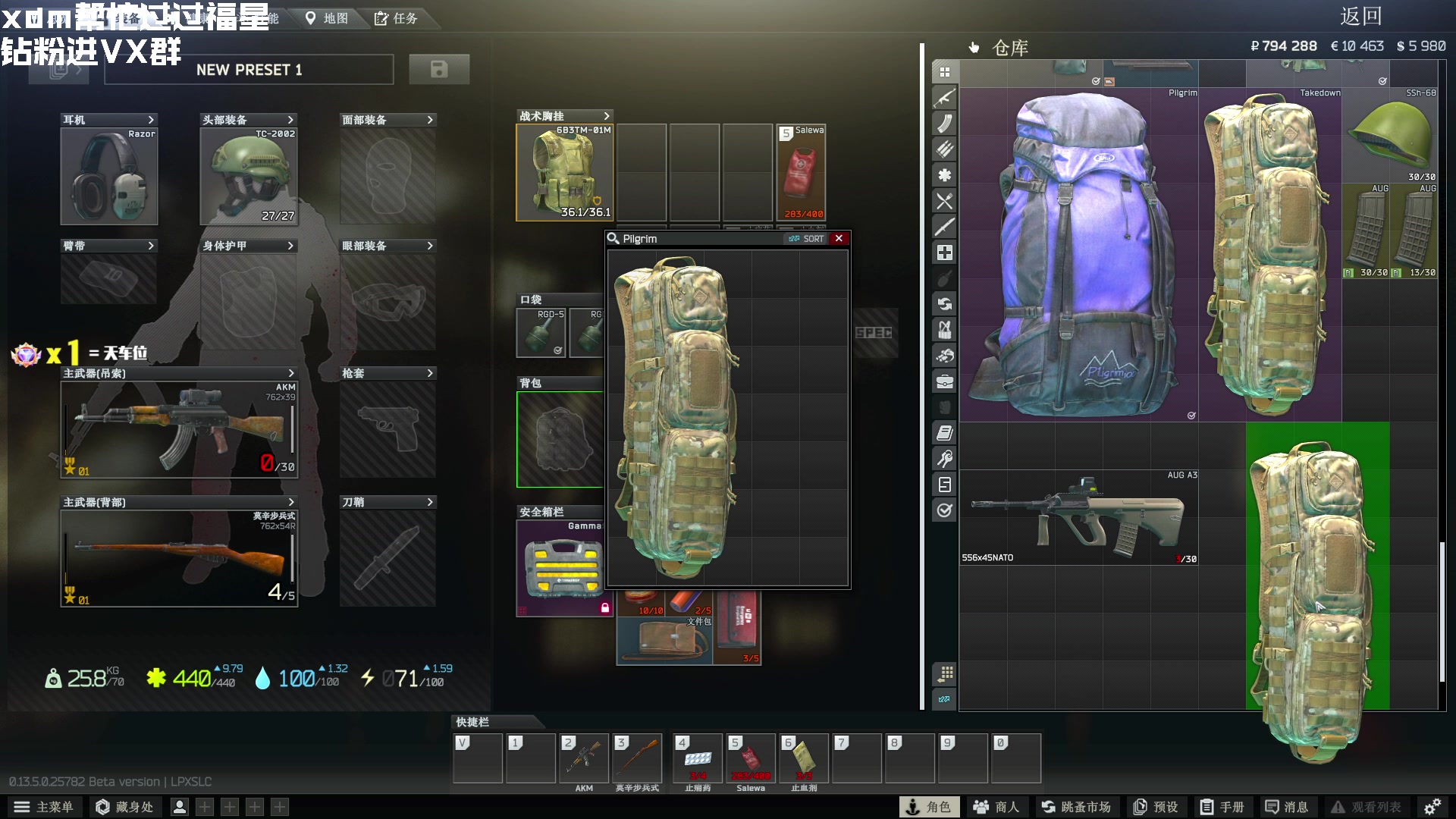Click the stash vertical scrollbar
Screen dimensions: 1456x819
coord(1442,611)
